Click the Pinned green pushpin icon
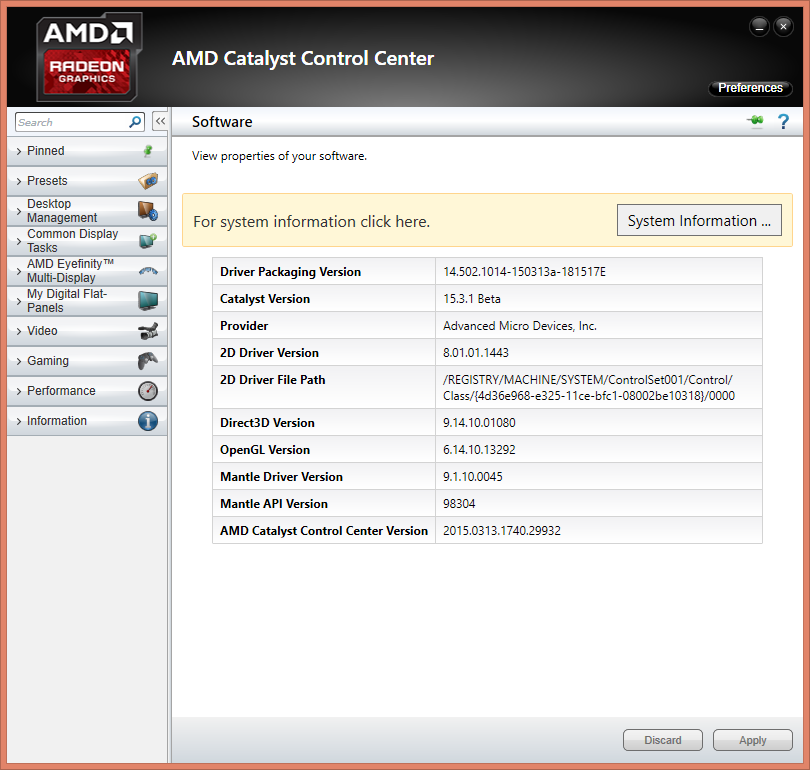 [148, 151]
